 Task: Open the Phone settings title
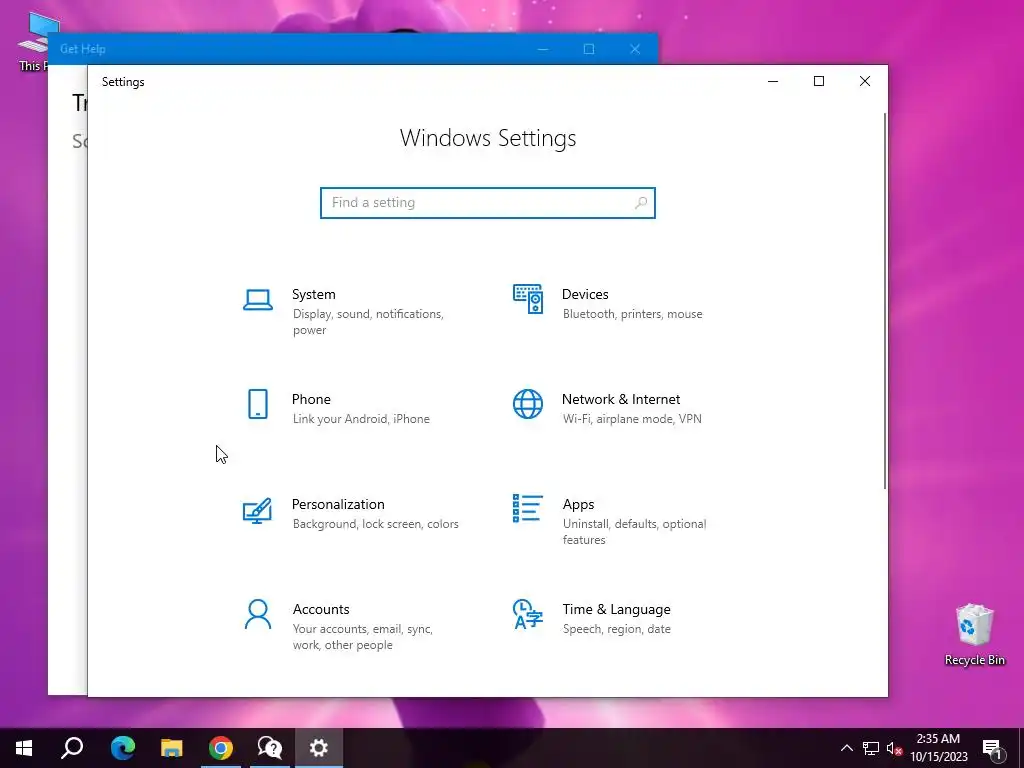coord(311,400)
